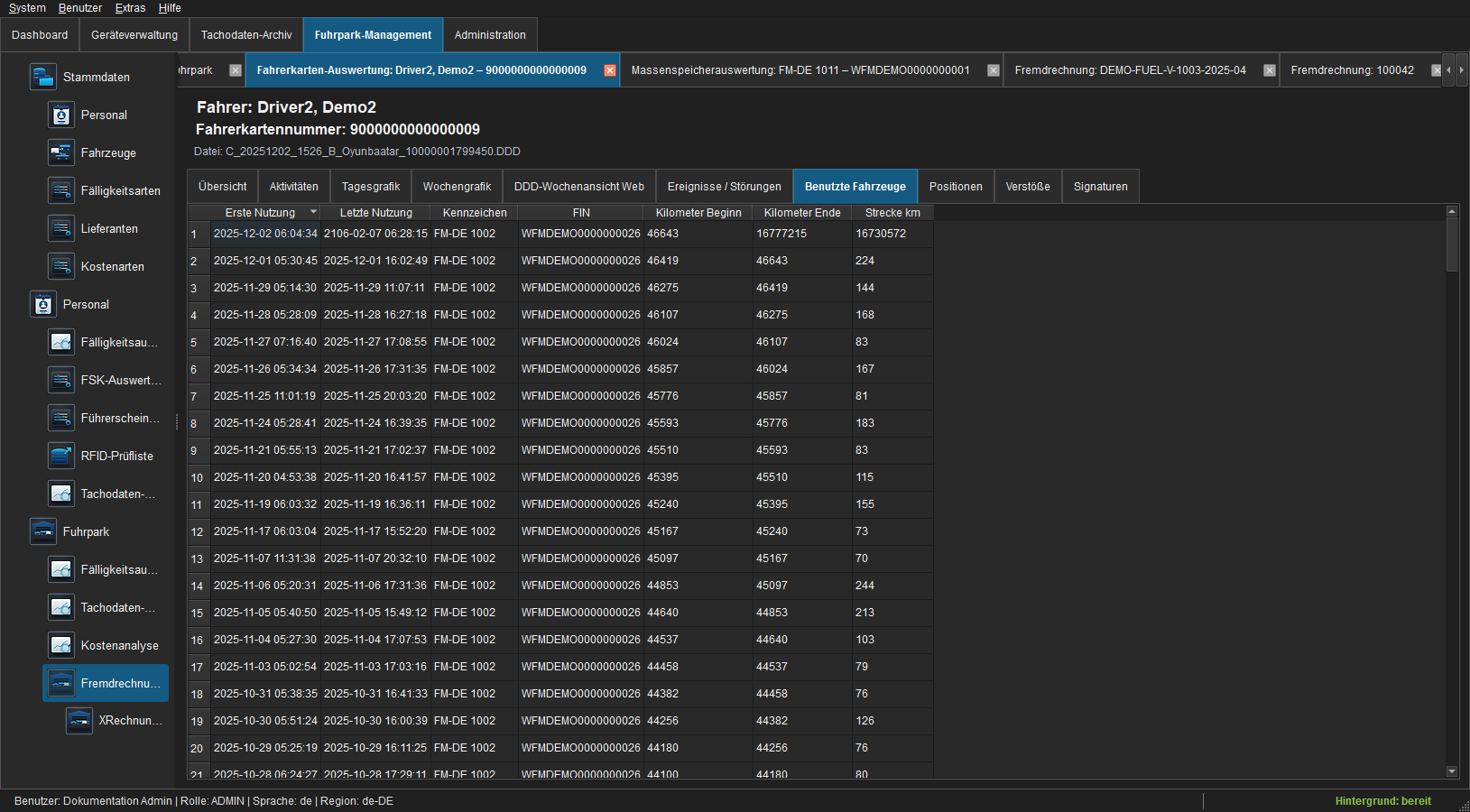The image size is (1470, 812).
Task: Switch to the Tagesgrafik tab
Action: click(x=371, y=187)
